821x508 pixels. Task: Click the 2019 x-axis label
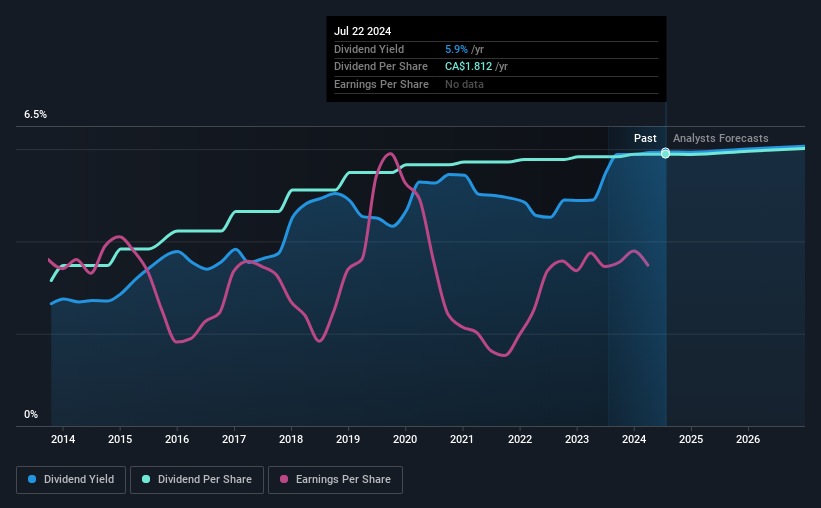point(348,439)
